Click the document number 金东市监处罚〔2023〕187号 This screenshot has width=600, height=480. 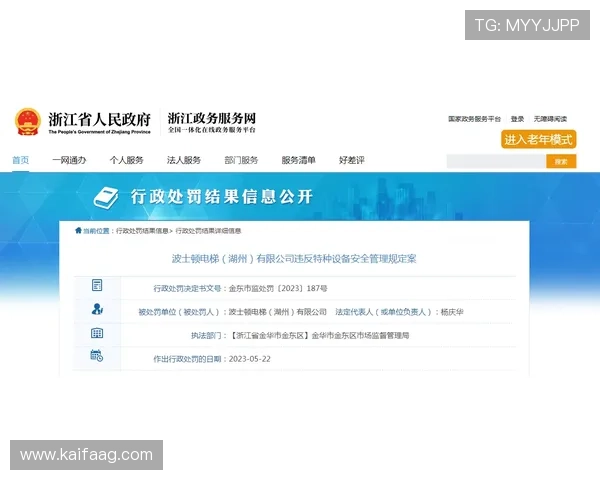pyautogui.click(x=278, y=288)
